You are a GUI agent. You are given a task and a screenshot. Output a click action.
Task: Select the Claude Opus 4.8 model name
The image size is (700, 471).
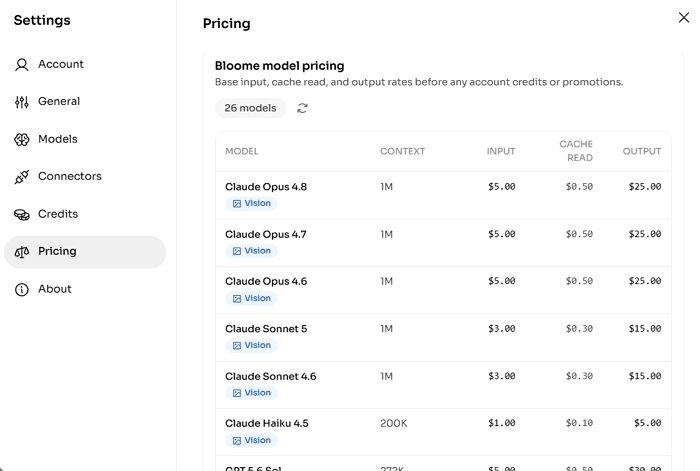point(266,187)
